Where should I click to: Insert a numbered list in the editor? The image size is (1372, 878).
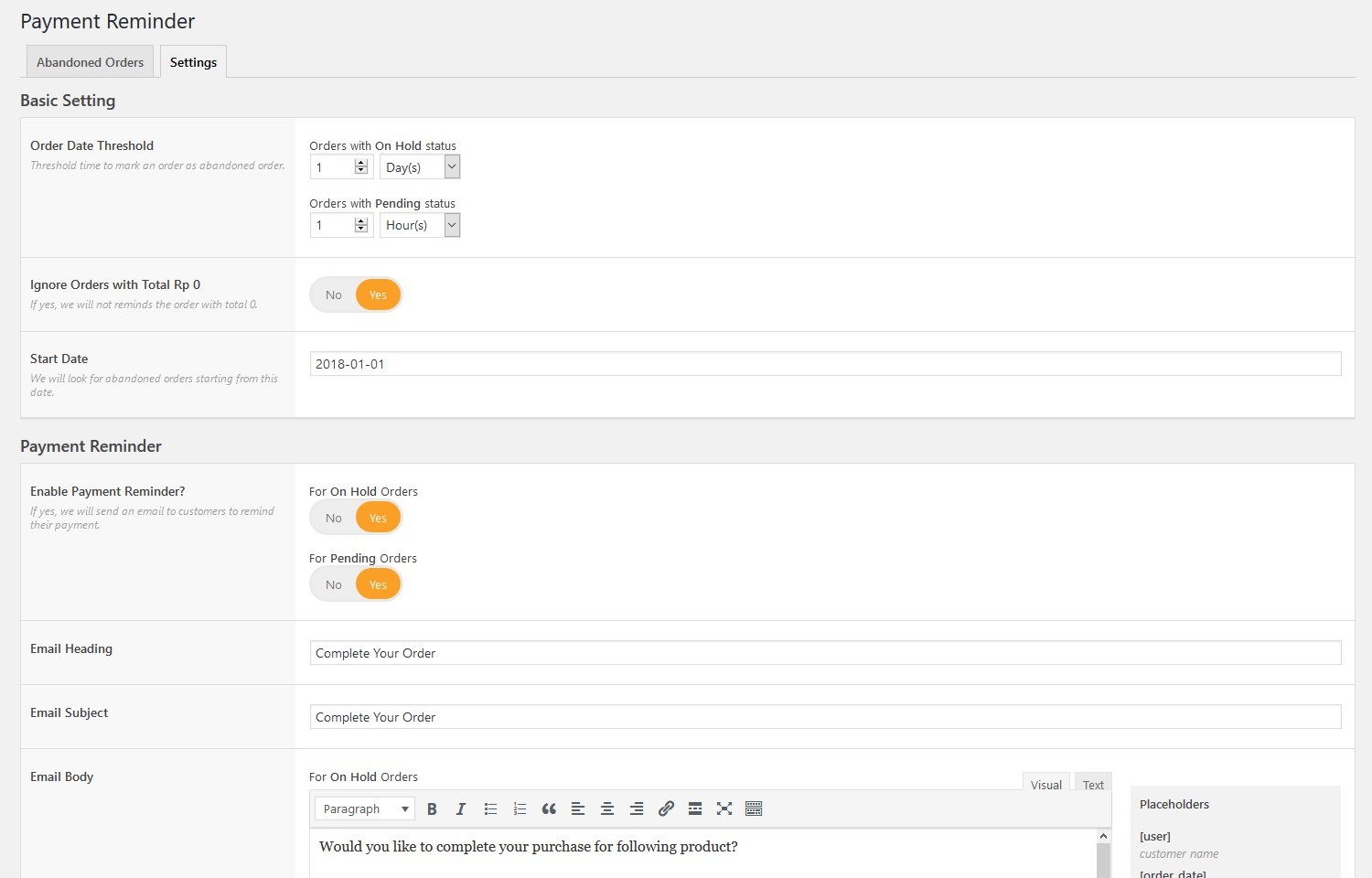(520, 808)
